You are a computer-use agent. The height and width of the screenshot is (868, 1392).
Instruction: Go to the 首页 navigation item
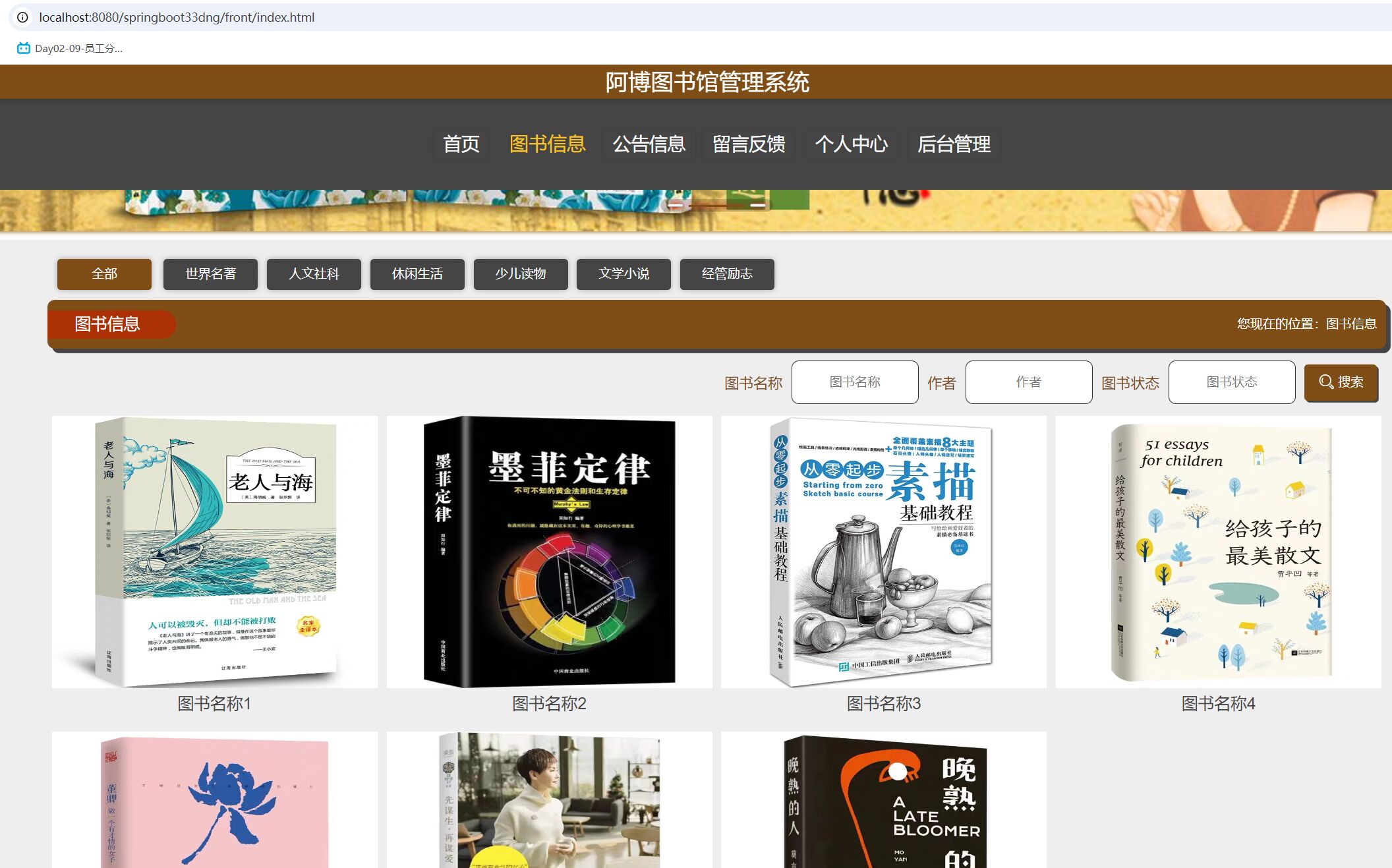461,144
